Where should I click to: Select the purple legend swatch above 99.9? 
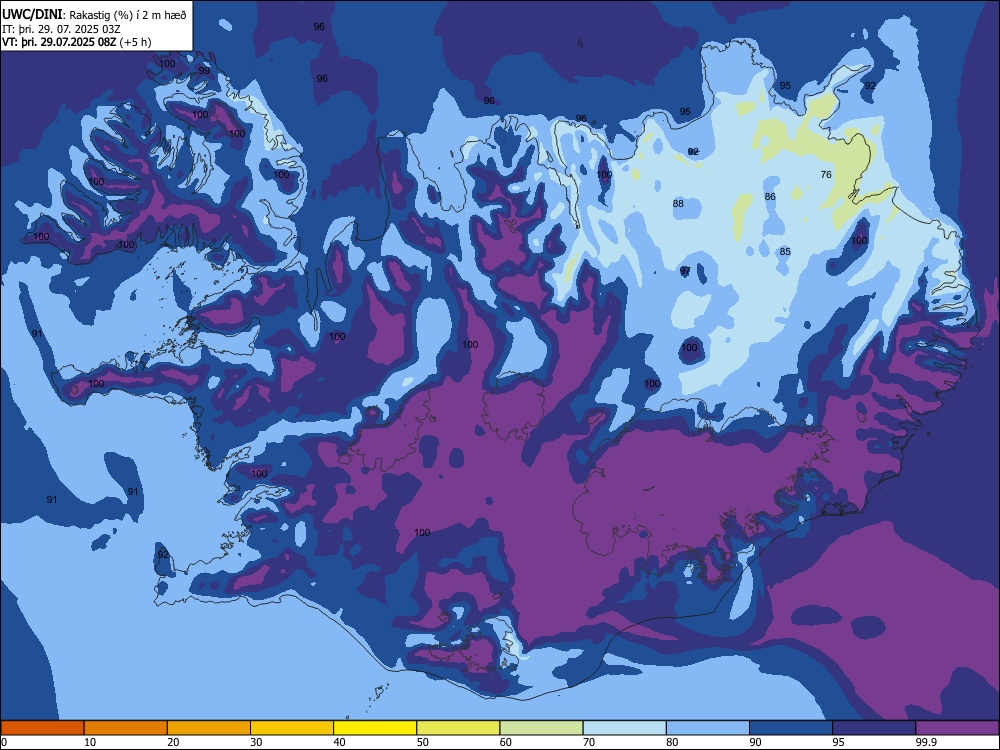(x=957, y=728)
